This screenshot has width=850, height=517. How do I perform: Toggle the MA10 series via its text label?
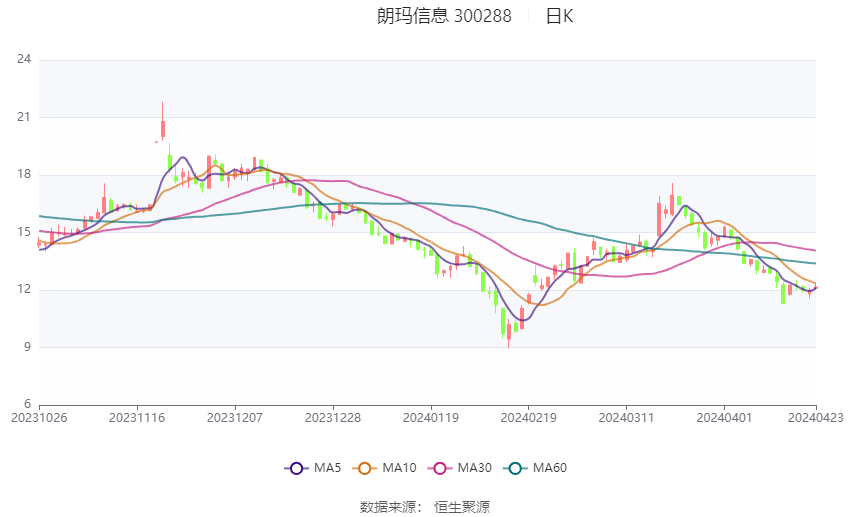click(x=399, y=468)
